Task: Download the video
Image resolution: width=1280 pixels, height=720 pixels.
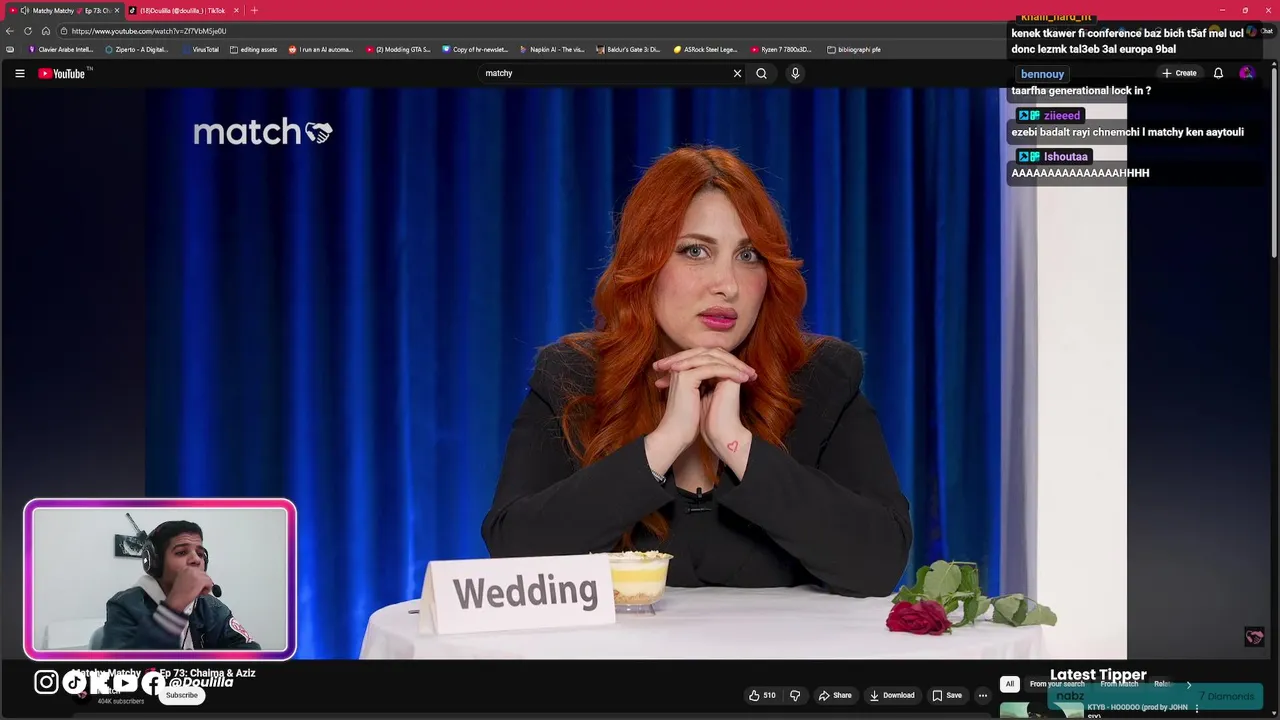Action: click(892, 695)
